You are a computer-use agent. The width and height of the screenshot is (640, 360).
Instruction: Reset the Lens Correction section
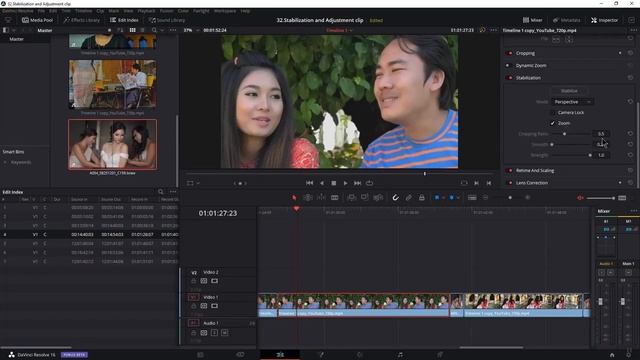(630, 183)
